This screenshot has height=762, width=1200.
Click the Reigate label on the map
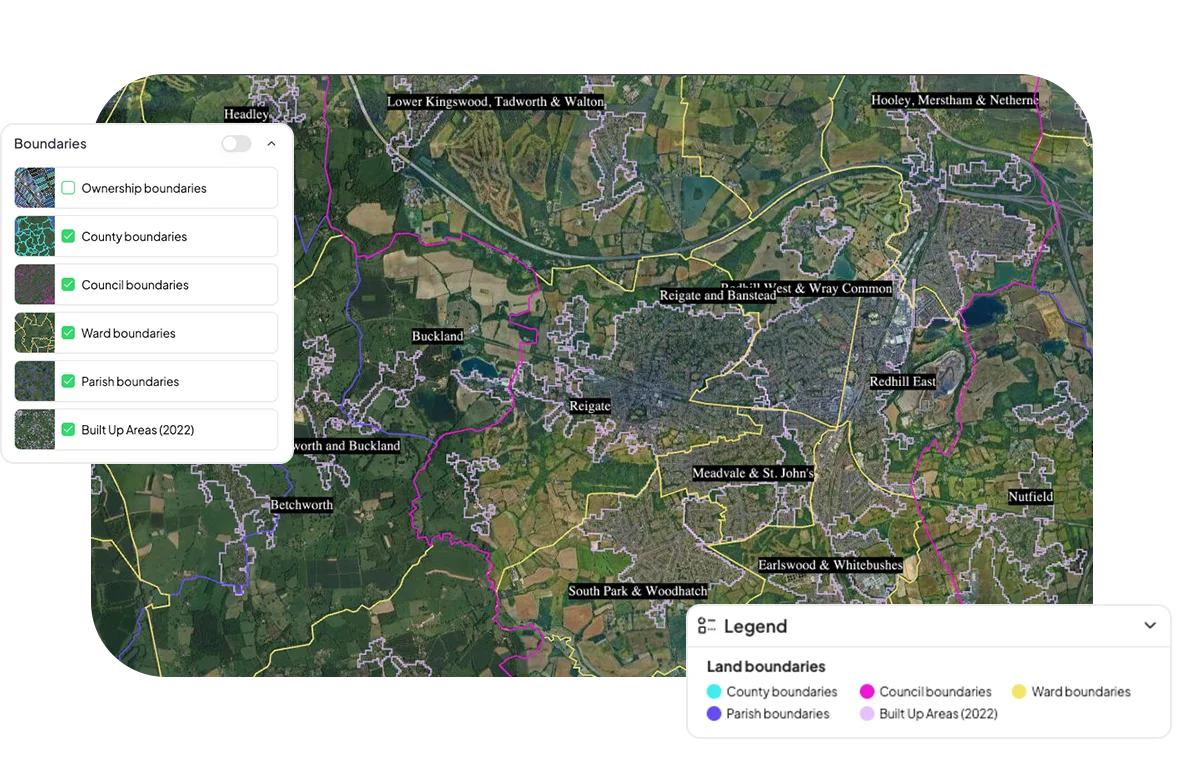pyautogui.click(x=589, y=406)
